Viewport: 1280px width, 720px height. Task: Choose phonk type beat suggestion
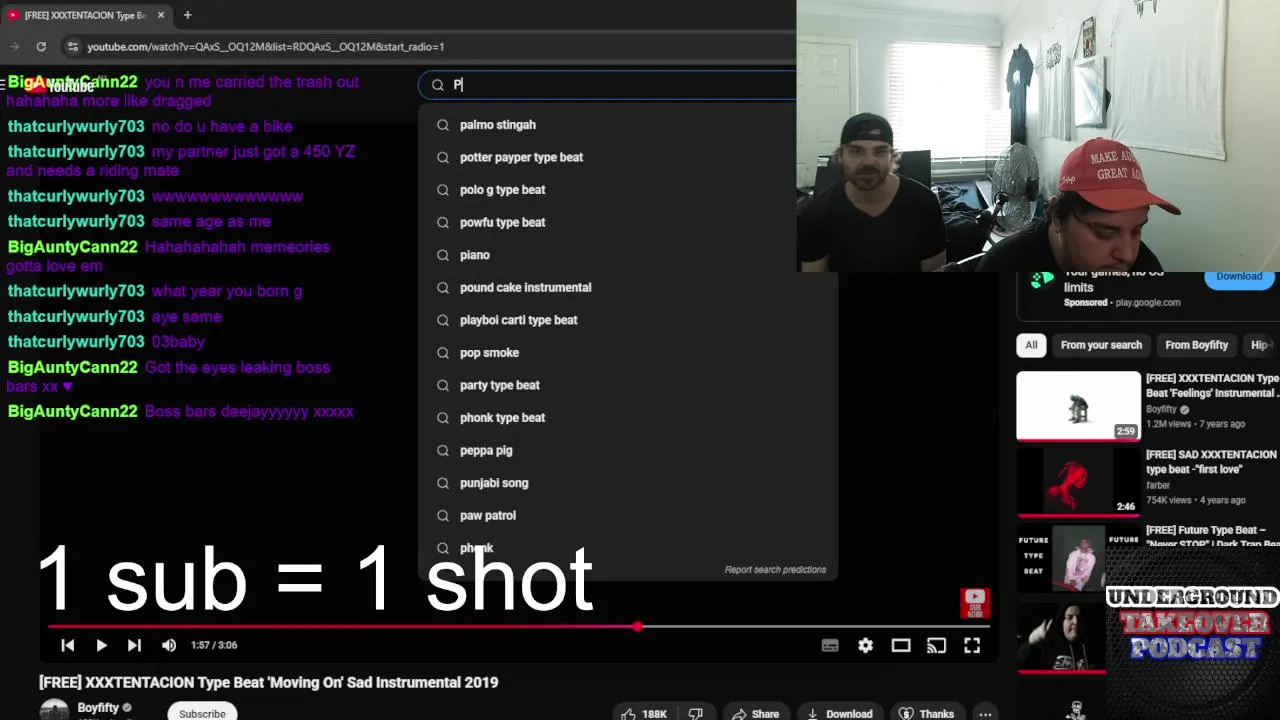[502, 417]
